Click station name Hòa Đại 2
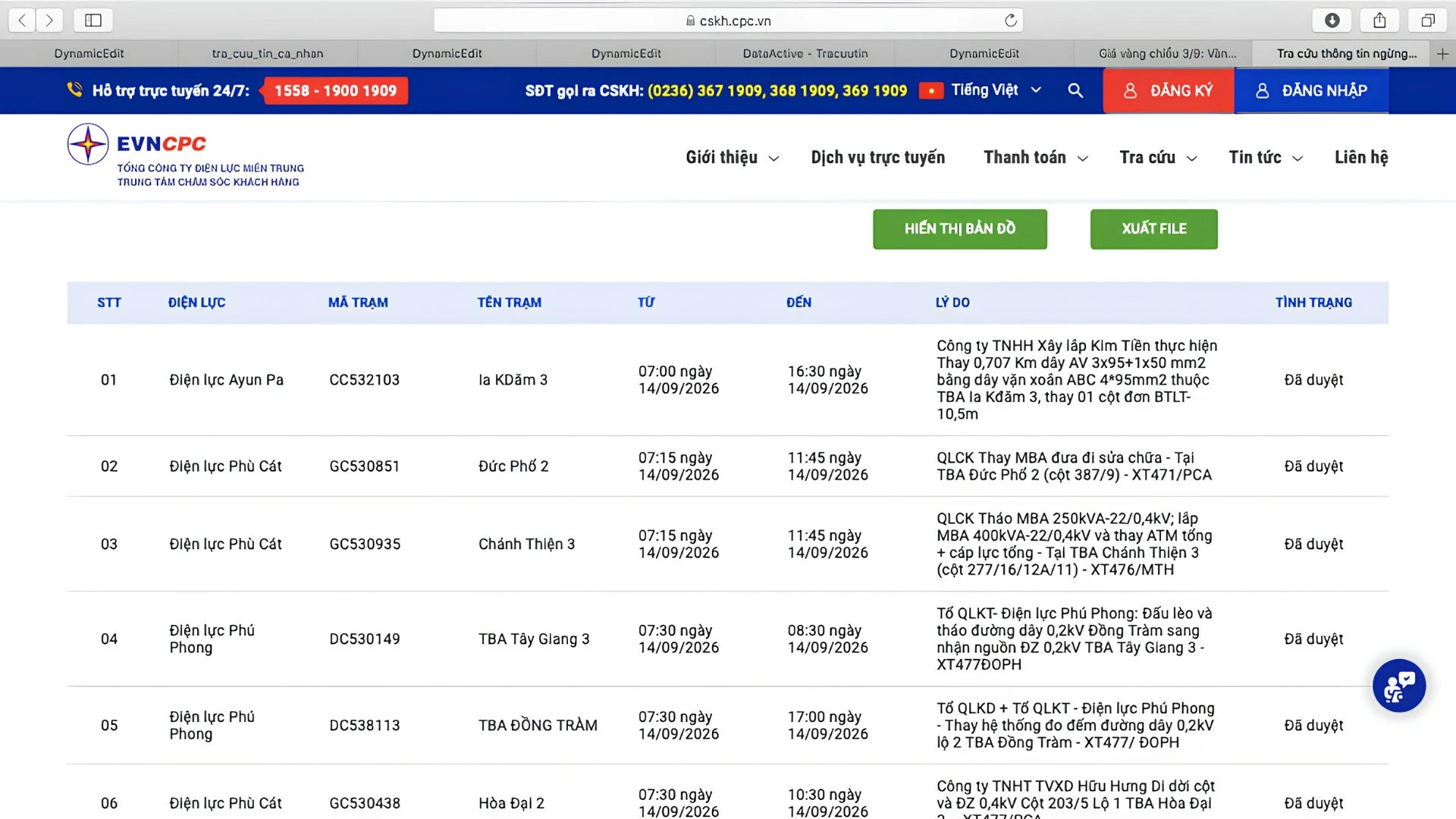 tap(511, 803)
